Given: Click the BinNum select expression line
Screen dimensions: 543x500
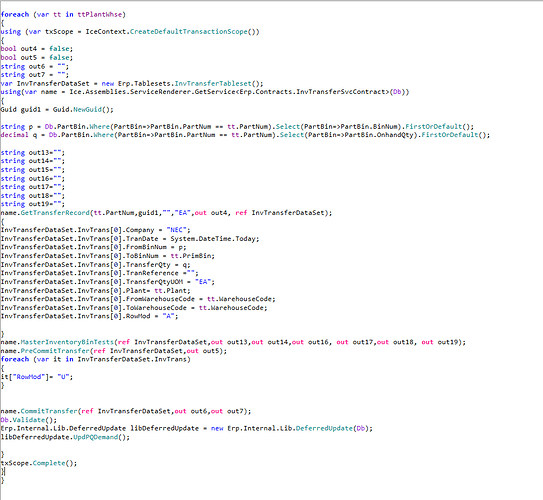Looking at the screenshot, I should [237, 127].
